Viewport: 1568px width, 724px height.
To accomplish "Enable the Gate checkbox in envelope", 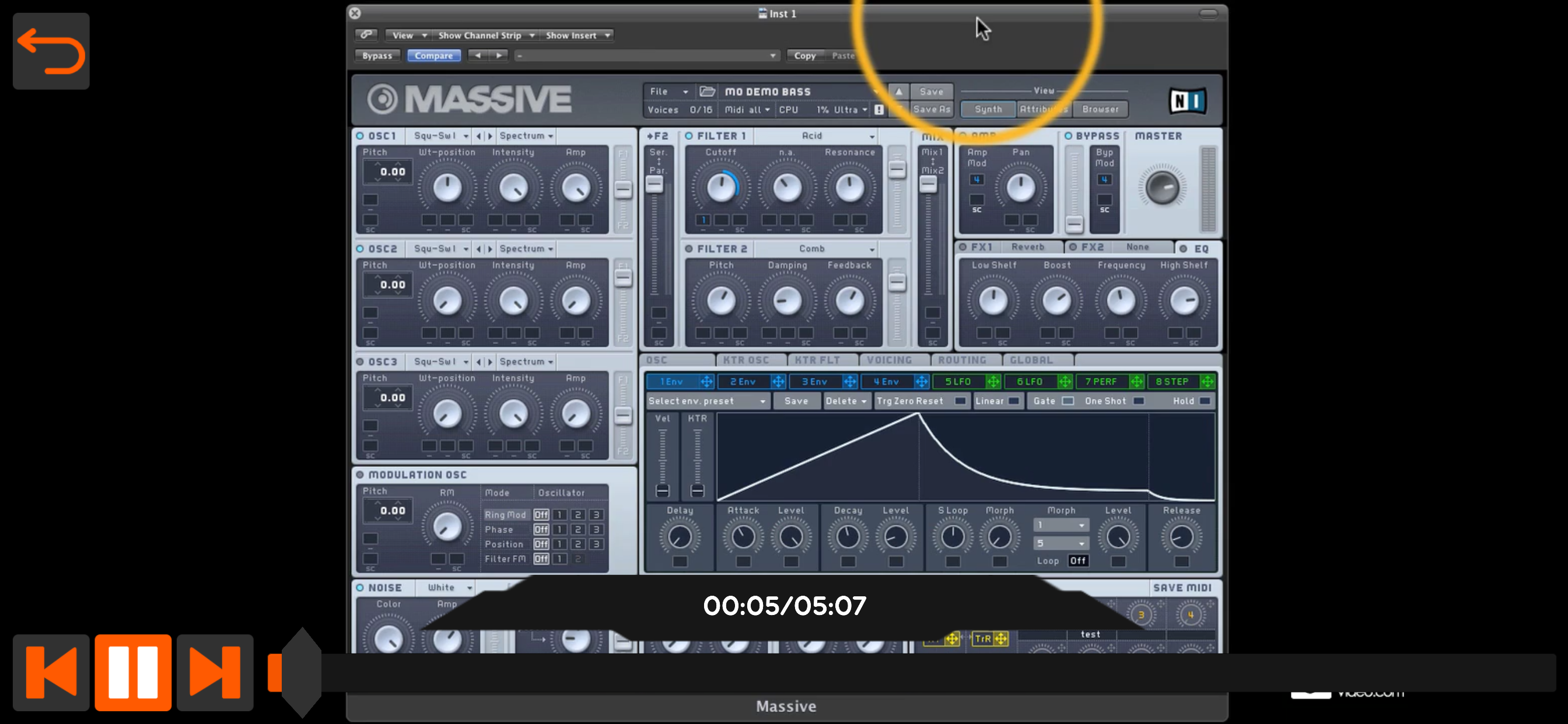I will pyautogui.click(x=1067, y=401).
